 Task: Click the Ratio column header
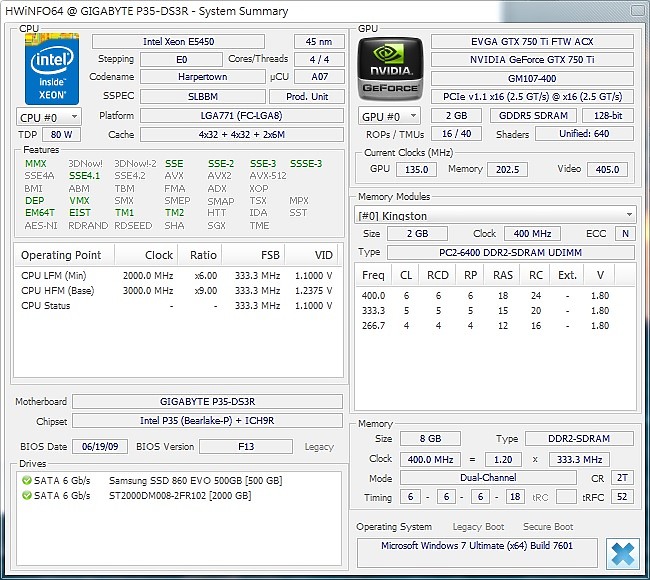200,255
